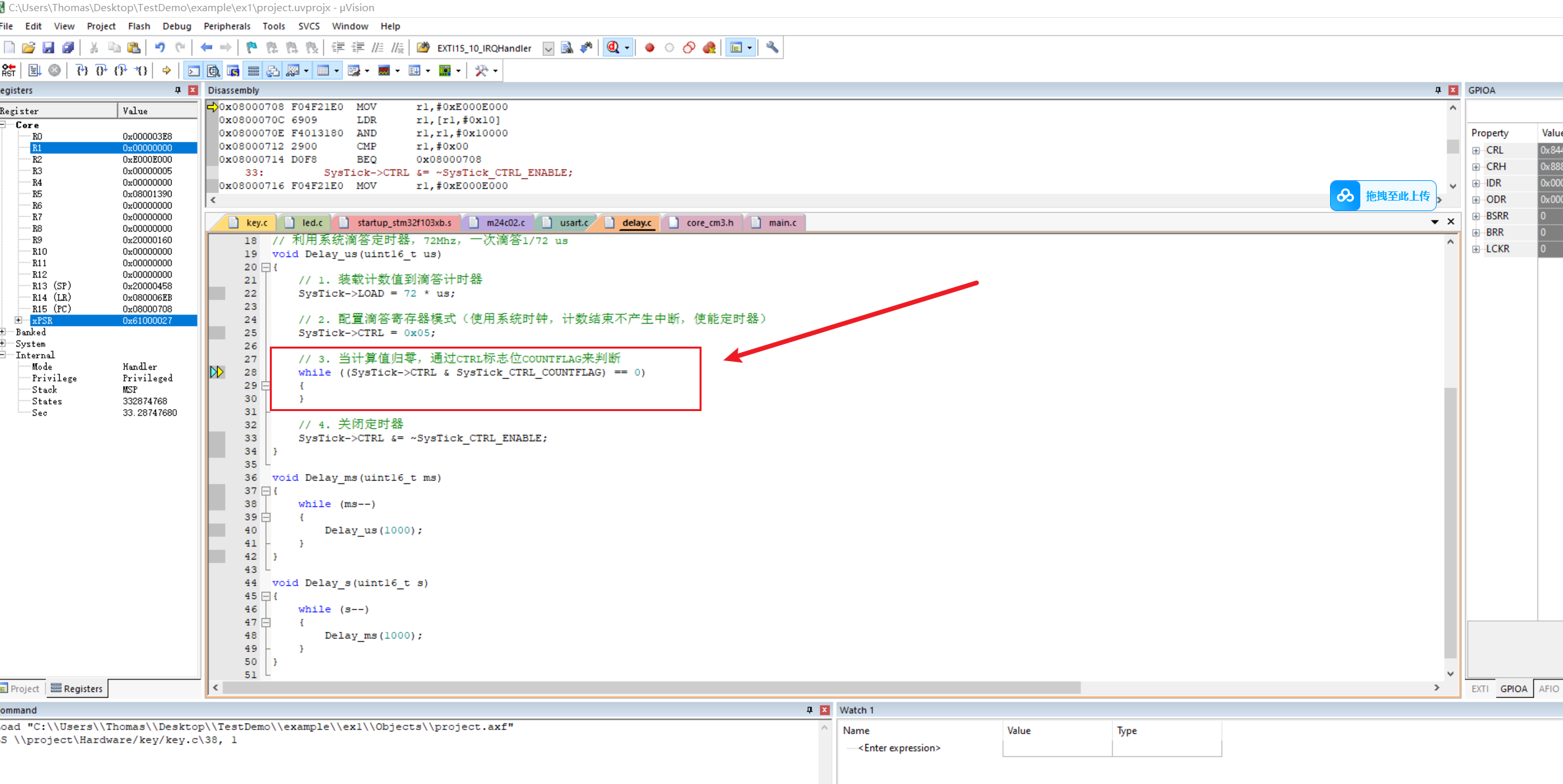Click Enable/Disable All Breakpoints icon

(x=689, y=47)
